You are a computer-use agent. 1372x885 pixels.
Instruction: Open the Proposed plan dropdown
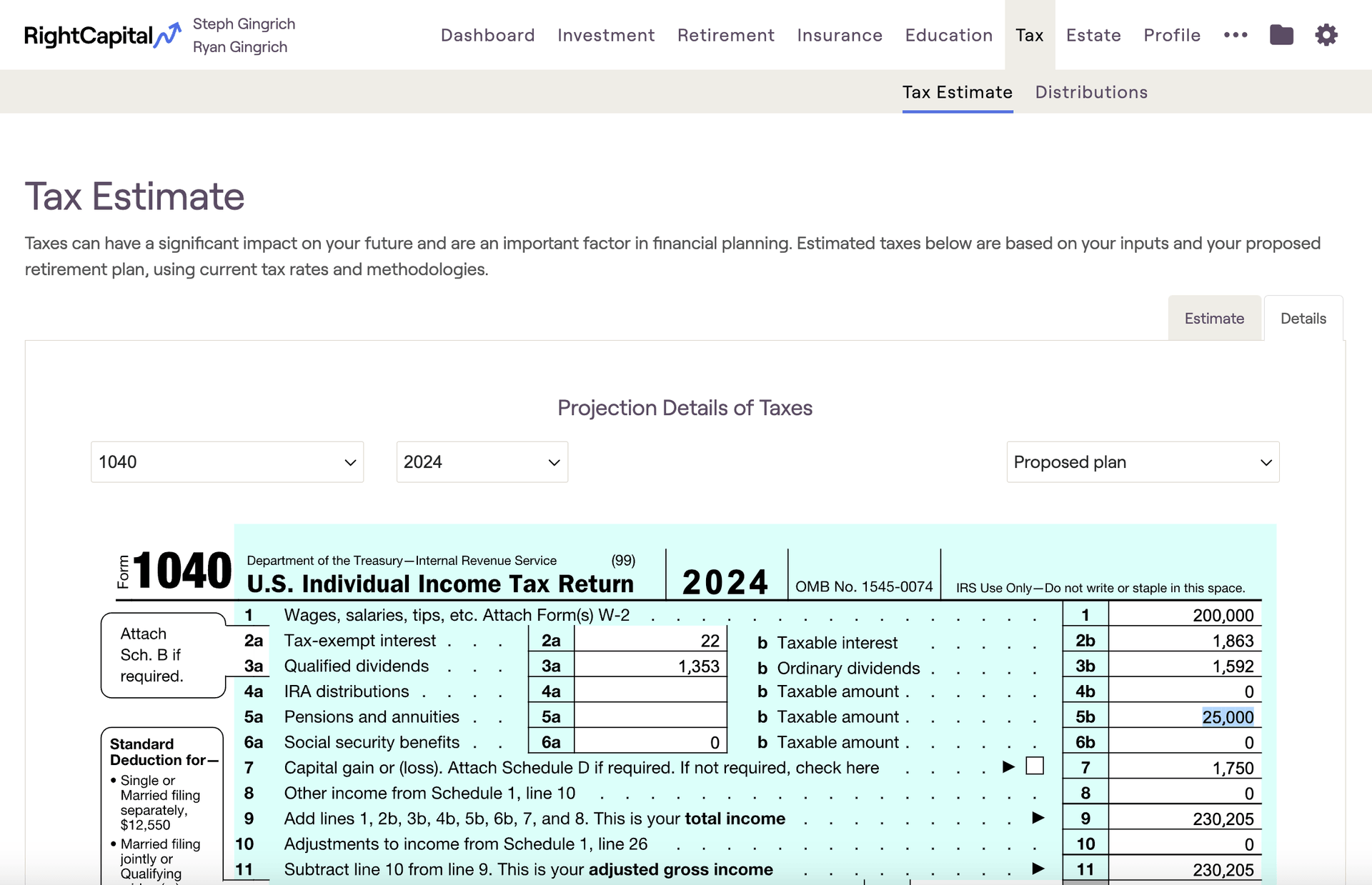click(x=1143, y=462)
